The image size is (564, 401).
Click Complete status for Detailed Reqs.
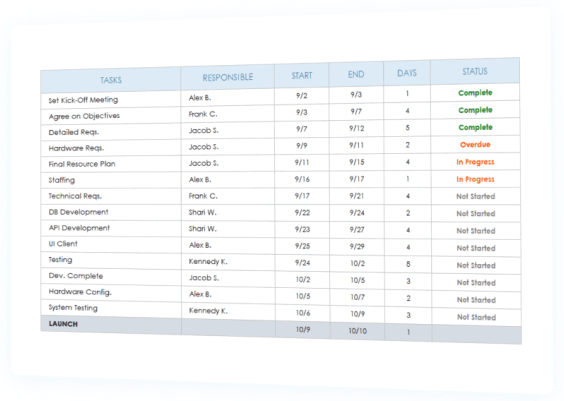coord(475,127)
